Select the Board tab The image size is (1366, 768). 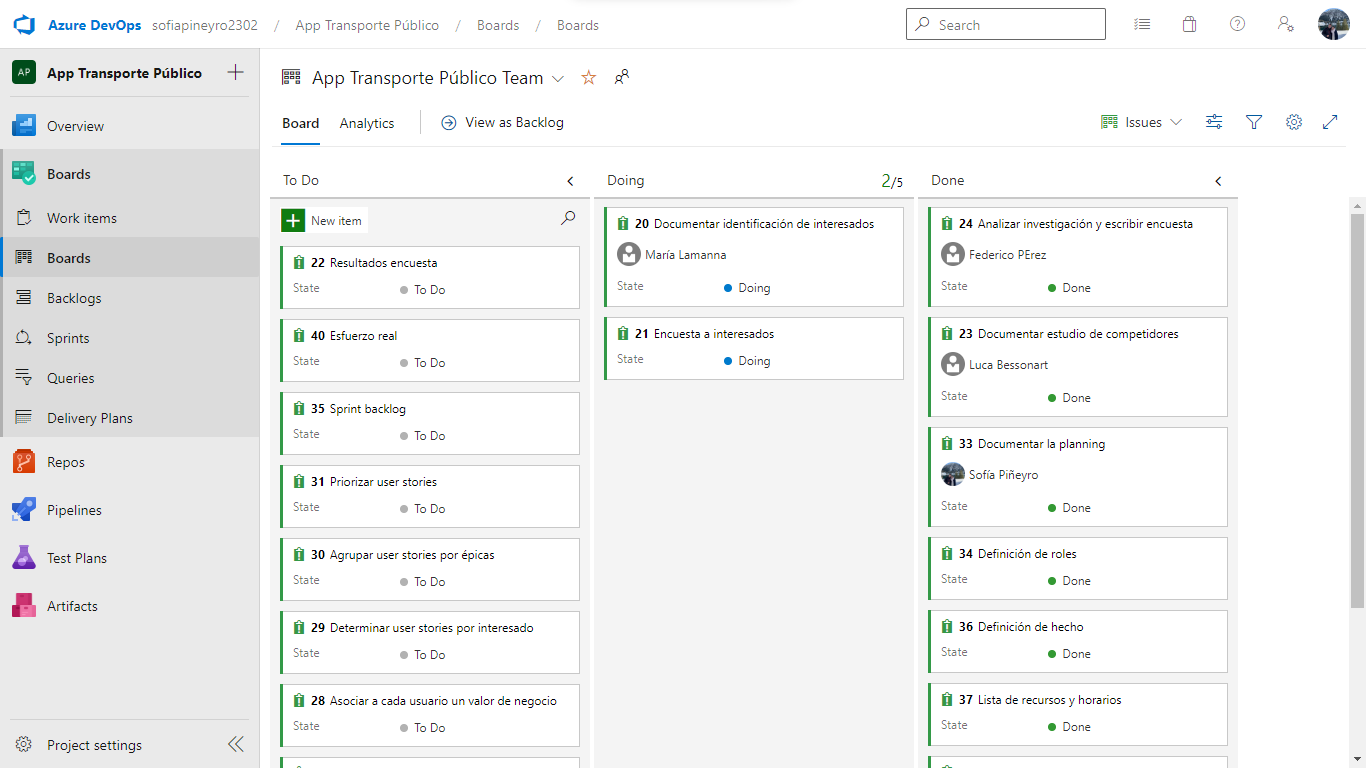[300, 122]
